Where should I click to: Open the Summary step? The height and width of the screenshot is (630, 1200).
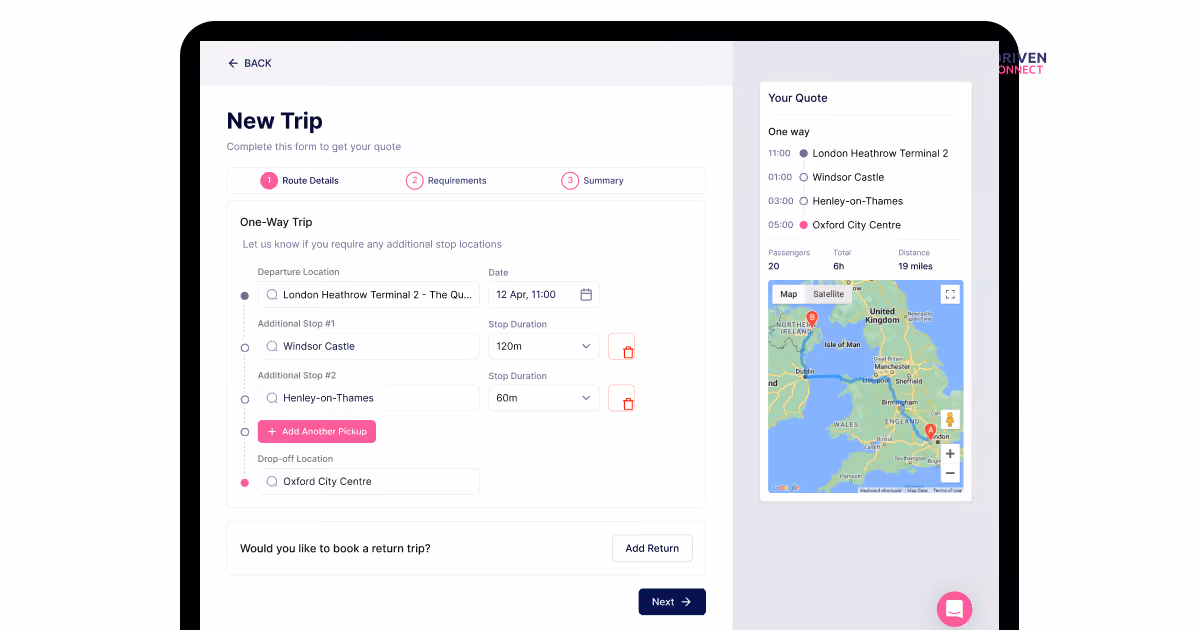click(x=593, y=181)
